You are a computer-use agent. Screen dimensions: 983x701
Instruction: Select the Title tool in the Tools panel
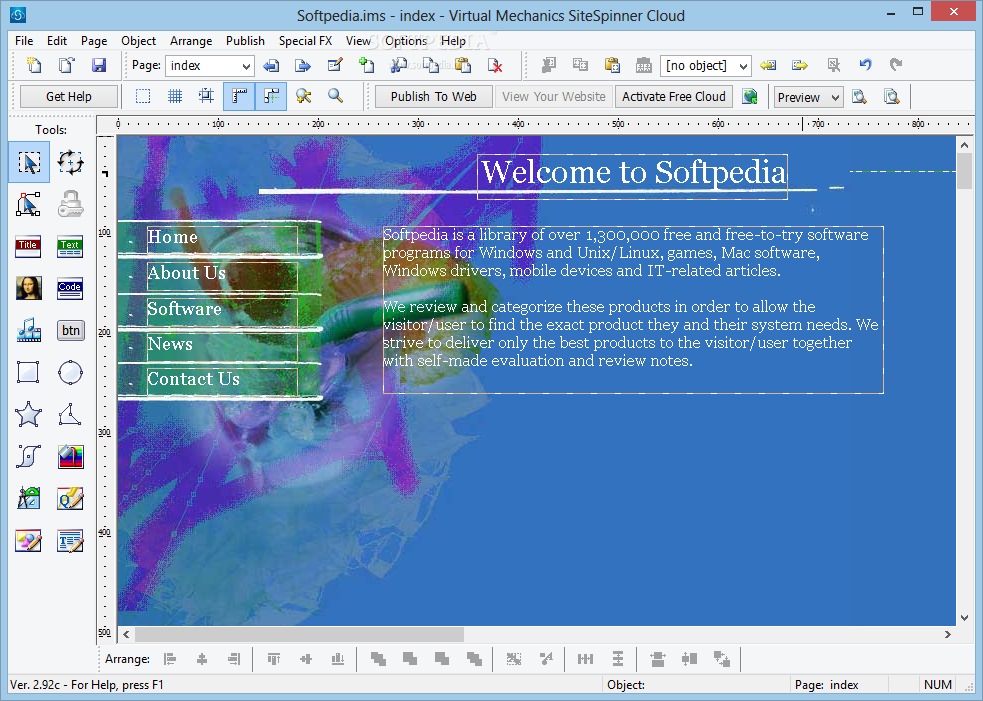pyautogui.click(x=28, y=247)
